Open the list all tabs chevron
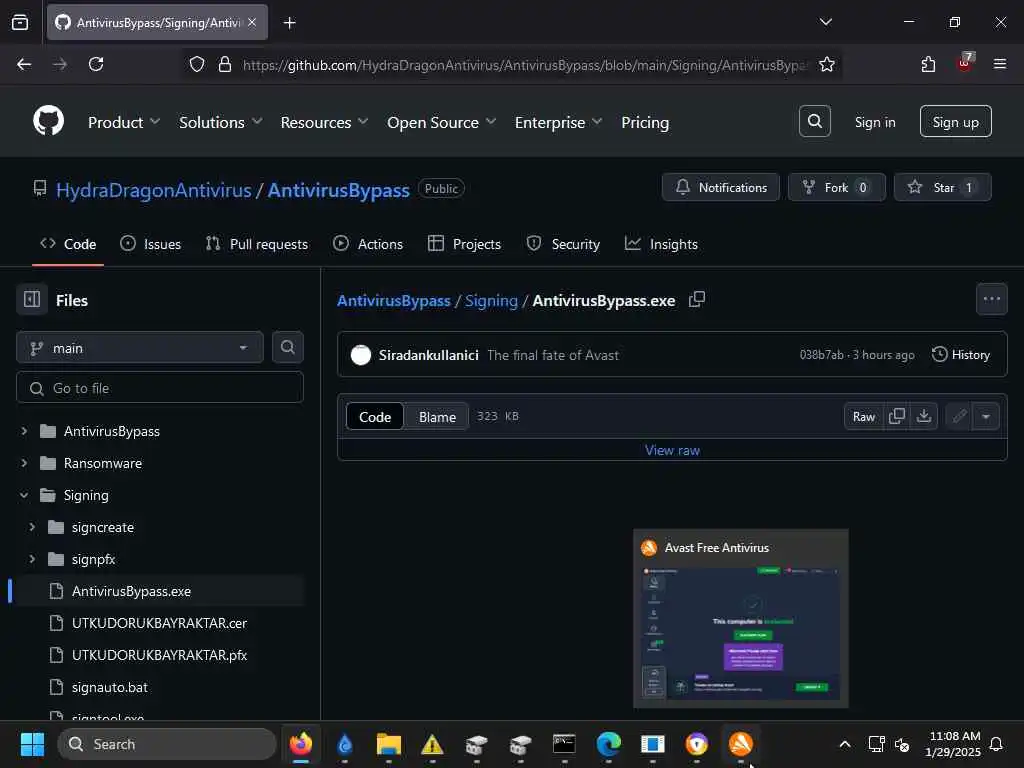Image resolution: width=1024 pixels, height=768 pixels. point(825,22)
